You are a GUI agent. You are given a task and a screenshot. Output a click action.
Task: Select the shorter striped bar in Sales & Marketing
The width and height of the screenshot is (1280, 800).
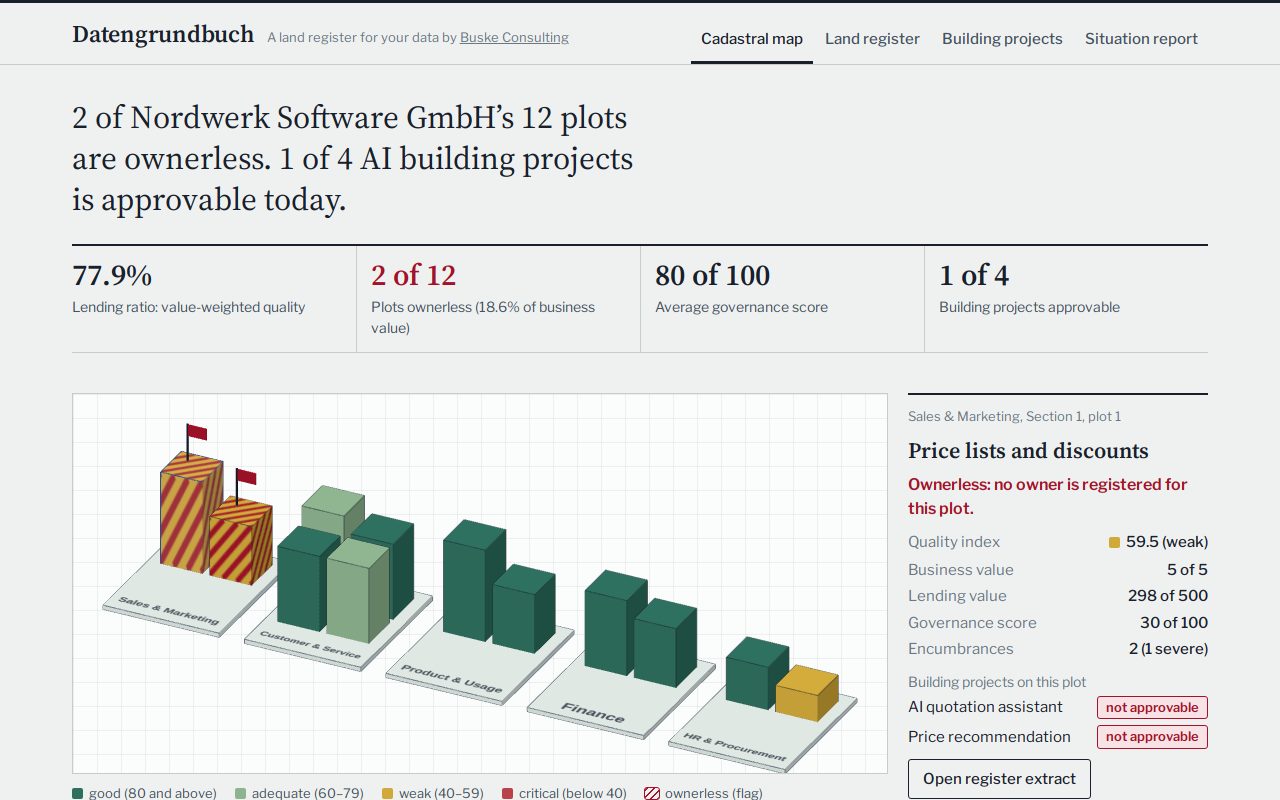[x=242, y=542]
